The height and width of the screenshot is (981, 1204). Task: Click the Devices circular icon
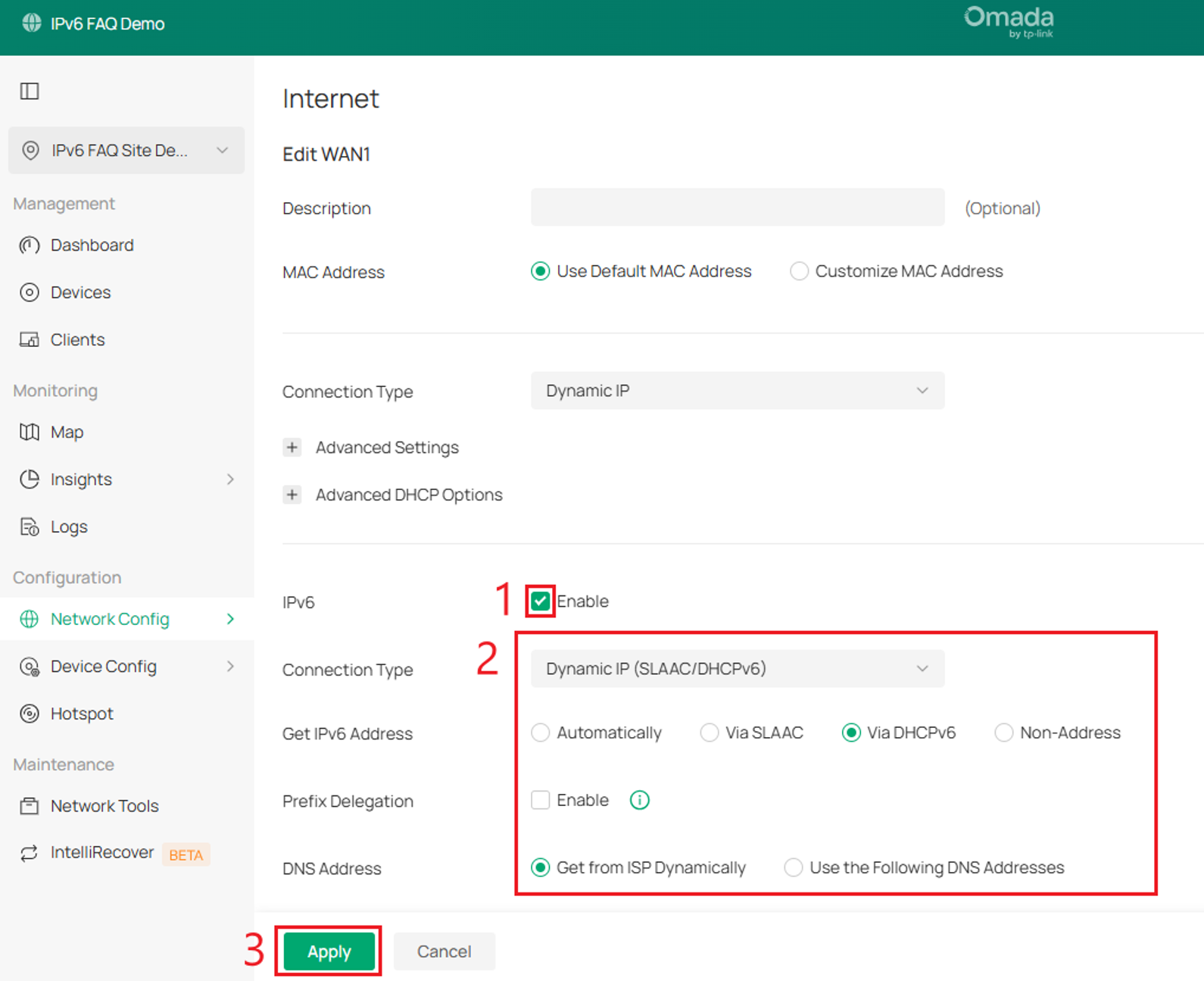click(30, 292)
